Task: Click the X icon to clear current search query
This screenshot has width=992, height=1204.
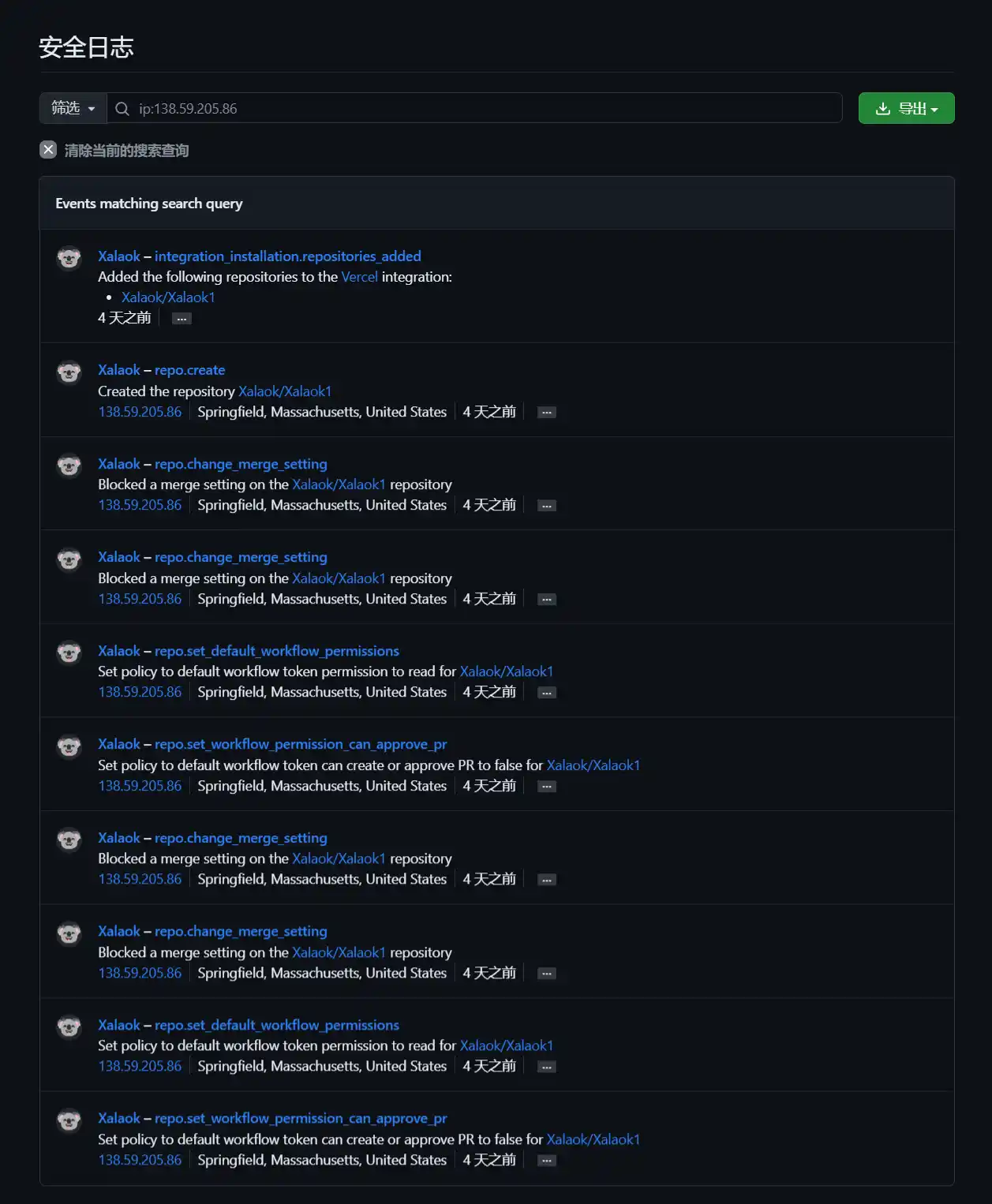Action: 48,150
